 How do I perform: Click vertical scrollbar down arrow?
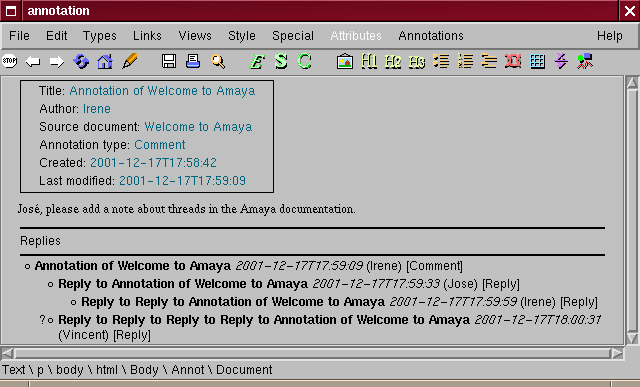pyautogui.click(x=632, y=338)
